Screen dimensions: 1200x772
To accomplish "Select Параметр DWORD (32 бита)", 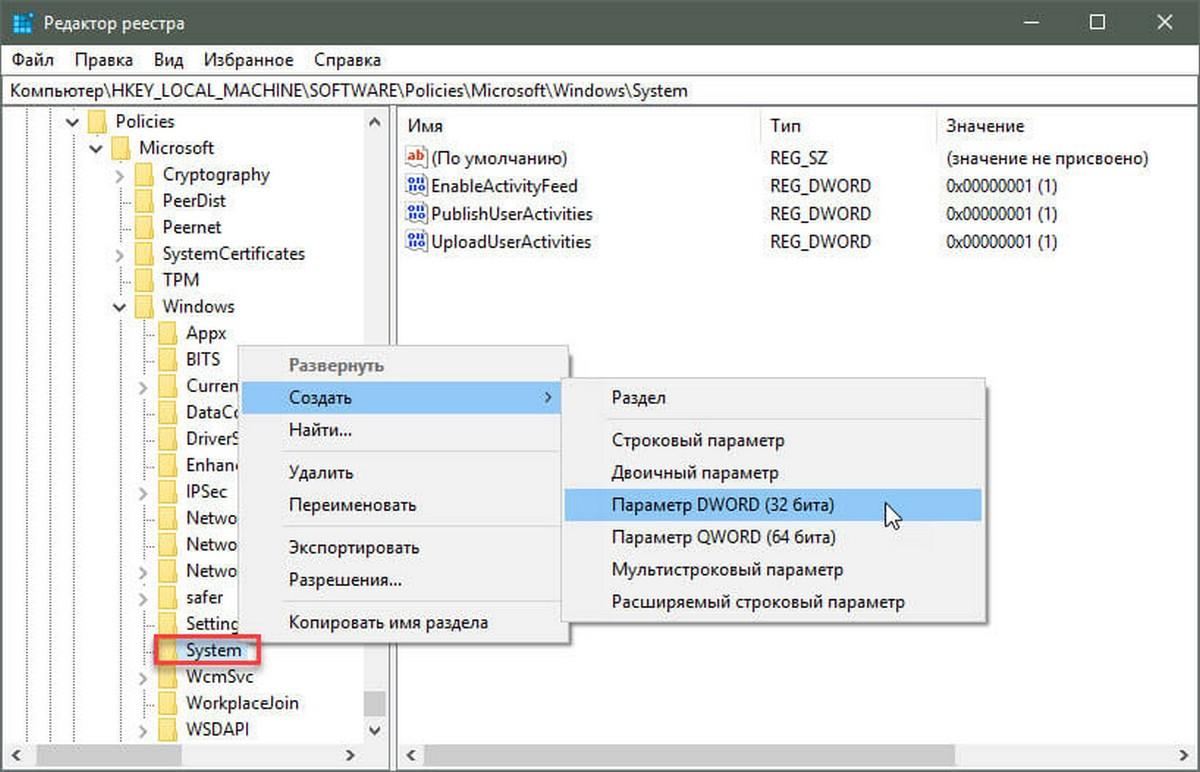I will [773, 505].
